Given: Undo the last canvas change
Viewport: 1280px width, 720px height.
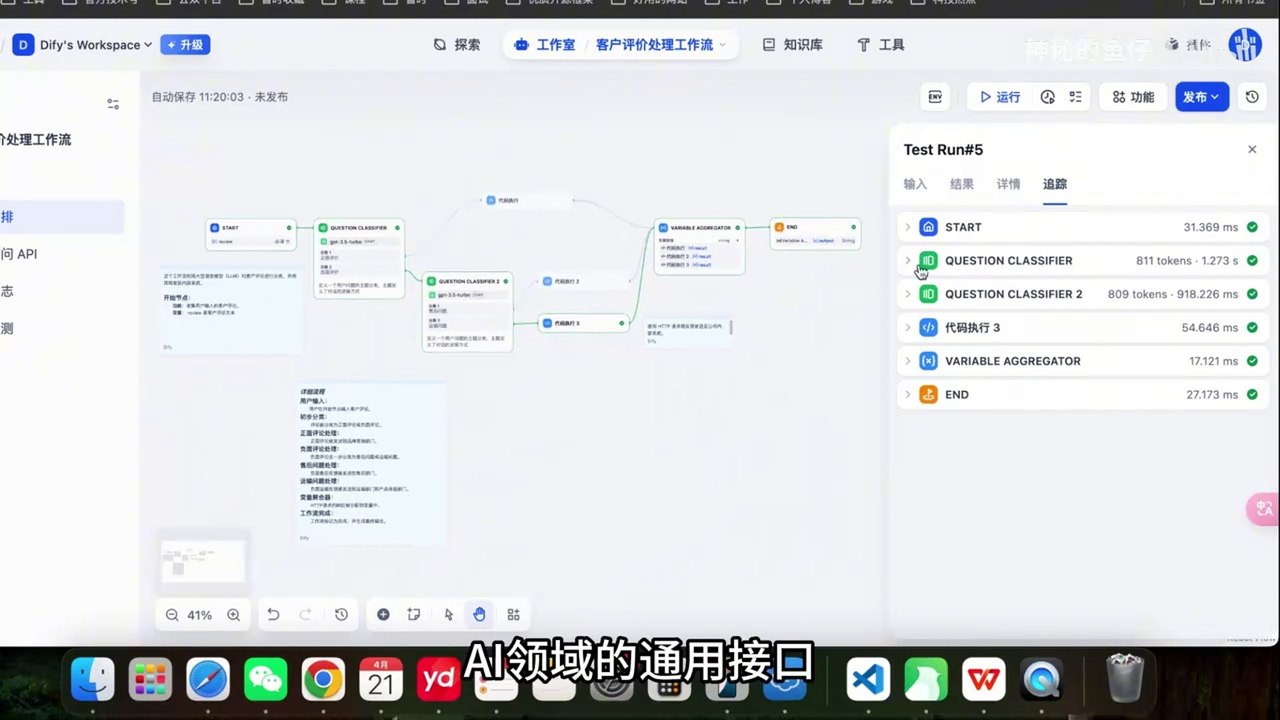Looking at the screenshot, I should coord(273,615).
